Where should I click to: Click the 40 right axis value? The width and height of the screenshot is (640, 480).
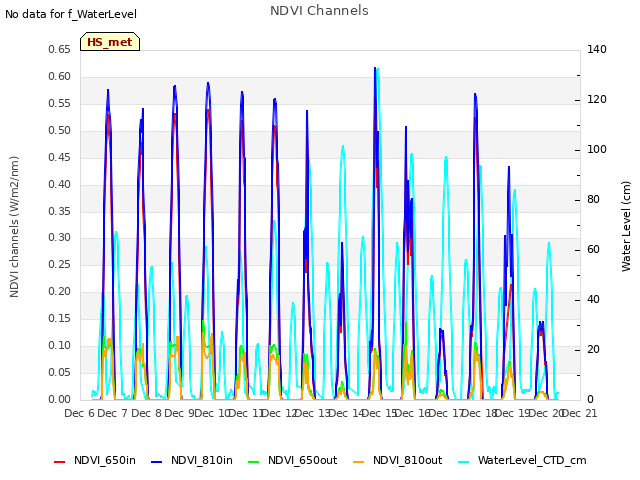pos(593,300)
